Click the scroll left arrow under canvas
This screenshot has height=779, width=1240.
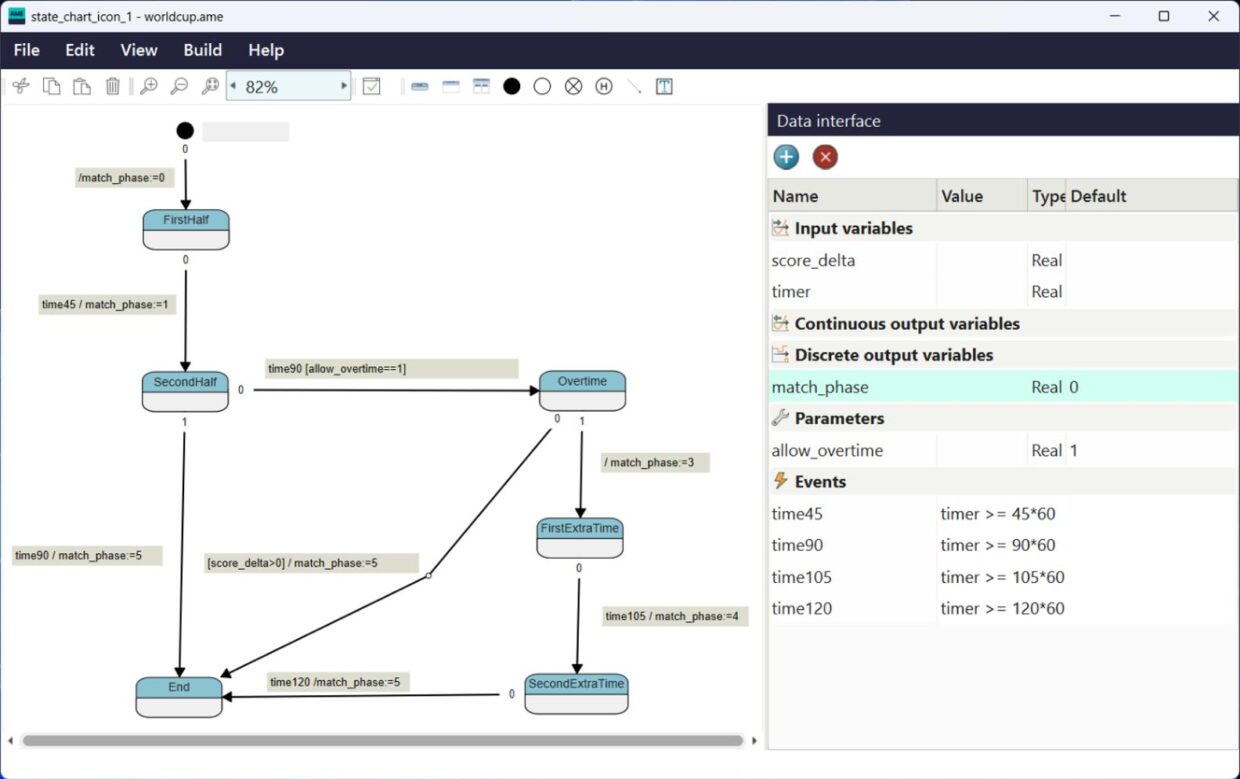point(11,741)
